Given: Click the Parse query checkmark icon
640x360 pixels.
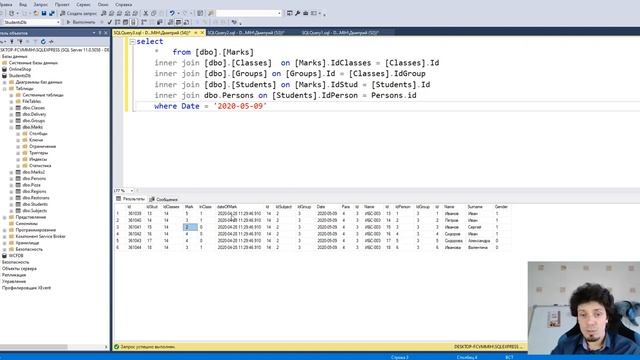Looking at the screenshot, I should 110,22.
